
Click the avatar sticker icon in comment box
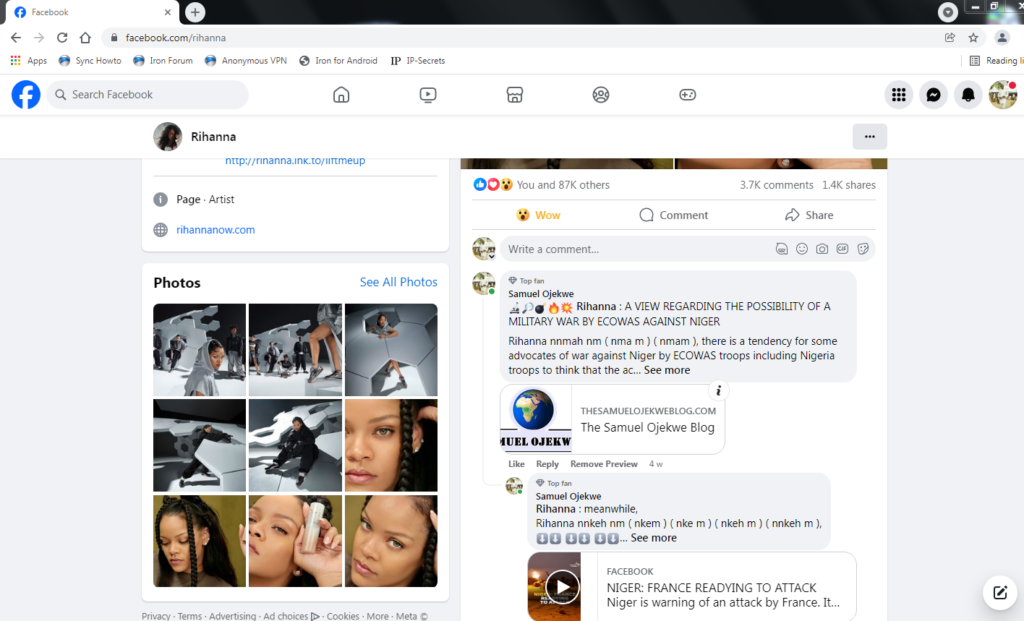(x=781, y=249)
